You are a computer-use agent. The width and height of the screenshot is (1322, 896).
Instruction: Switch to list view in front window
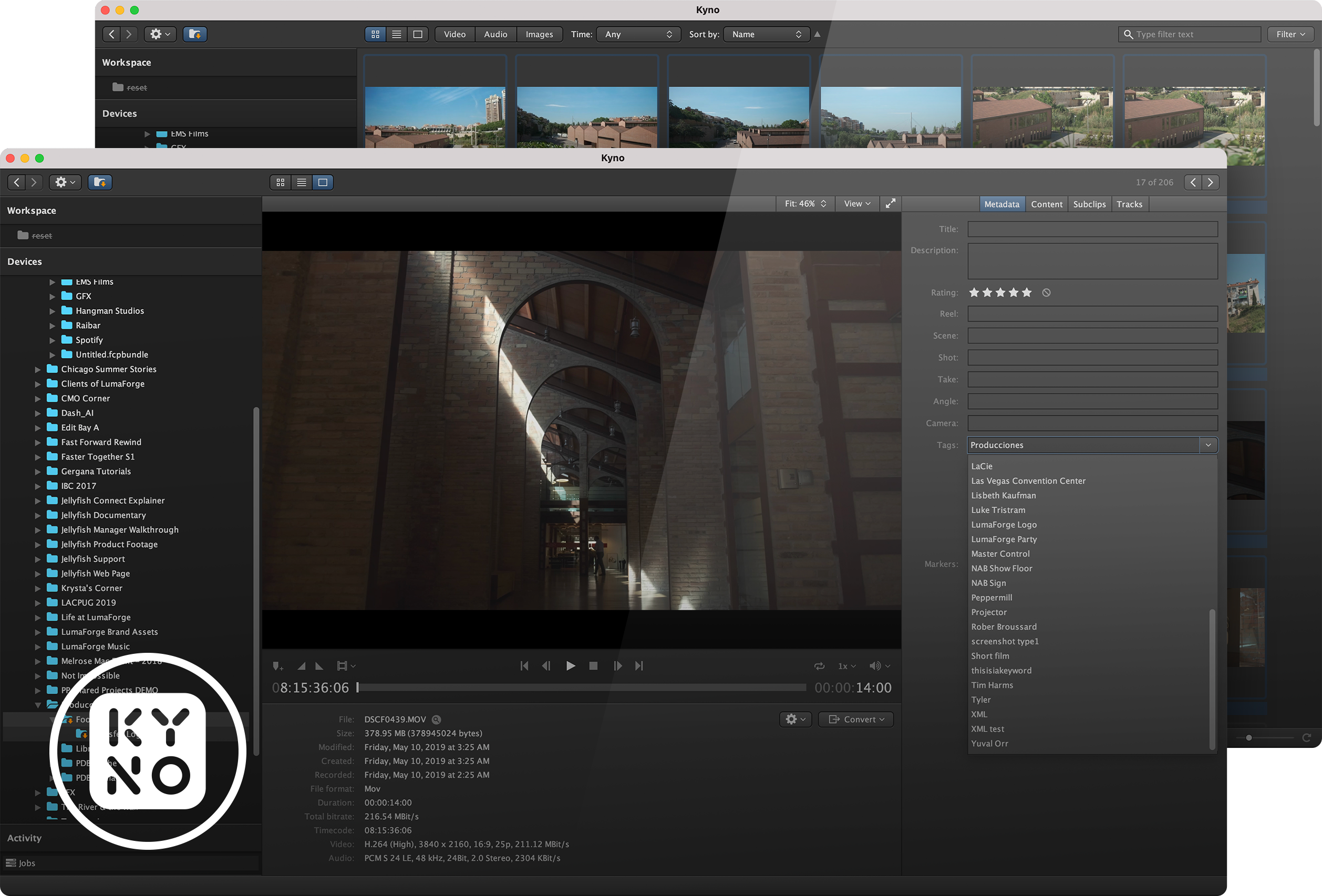click(x=302, y=182)
